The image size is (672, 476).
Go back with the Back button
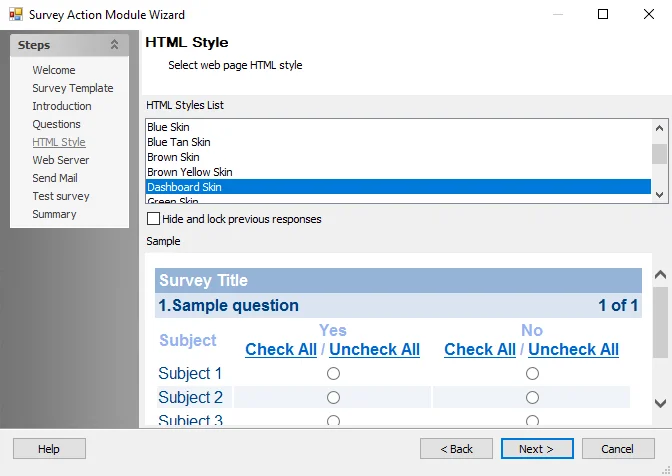click(456, 449)
